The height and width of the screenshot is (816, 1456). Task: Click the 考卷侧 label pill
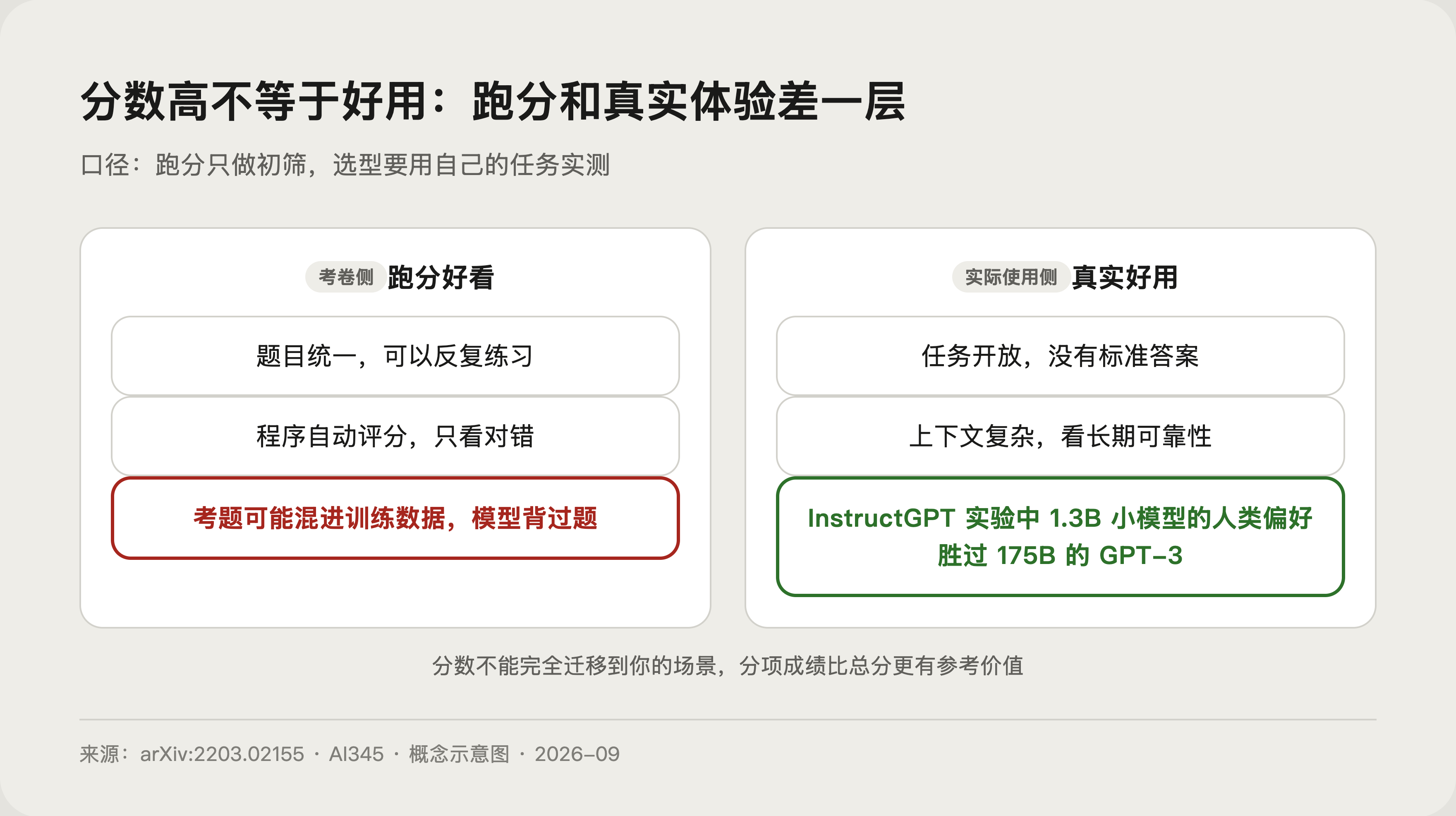click(x=346, y=277)
